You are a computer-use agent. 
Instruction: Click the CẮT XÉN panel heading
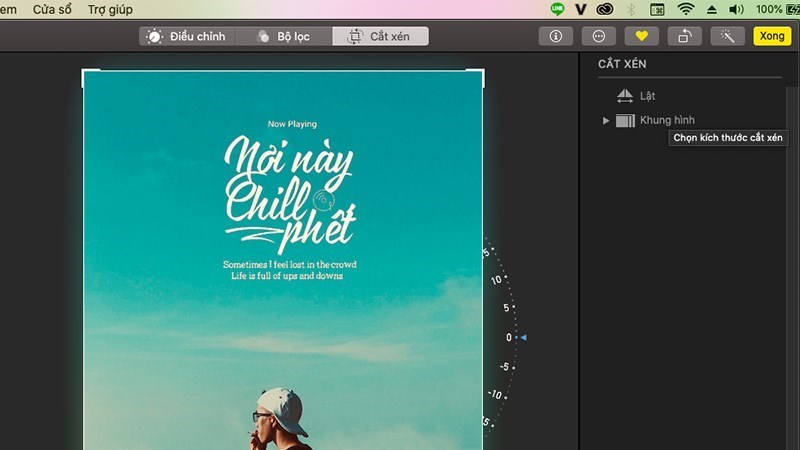coord(622,64)
